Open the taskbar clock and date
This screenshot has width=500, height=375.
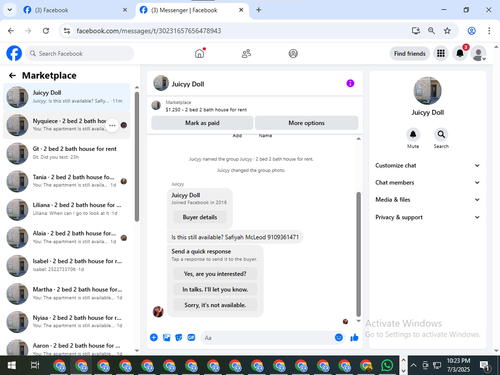458,365
